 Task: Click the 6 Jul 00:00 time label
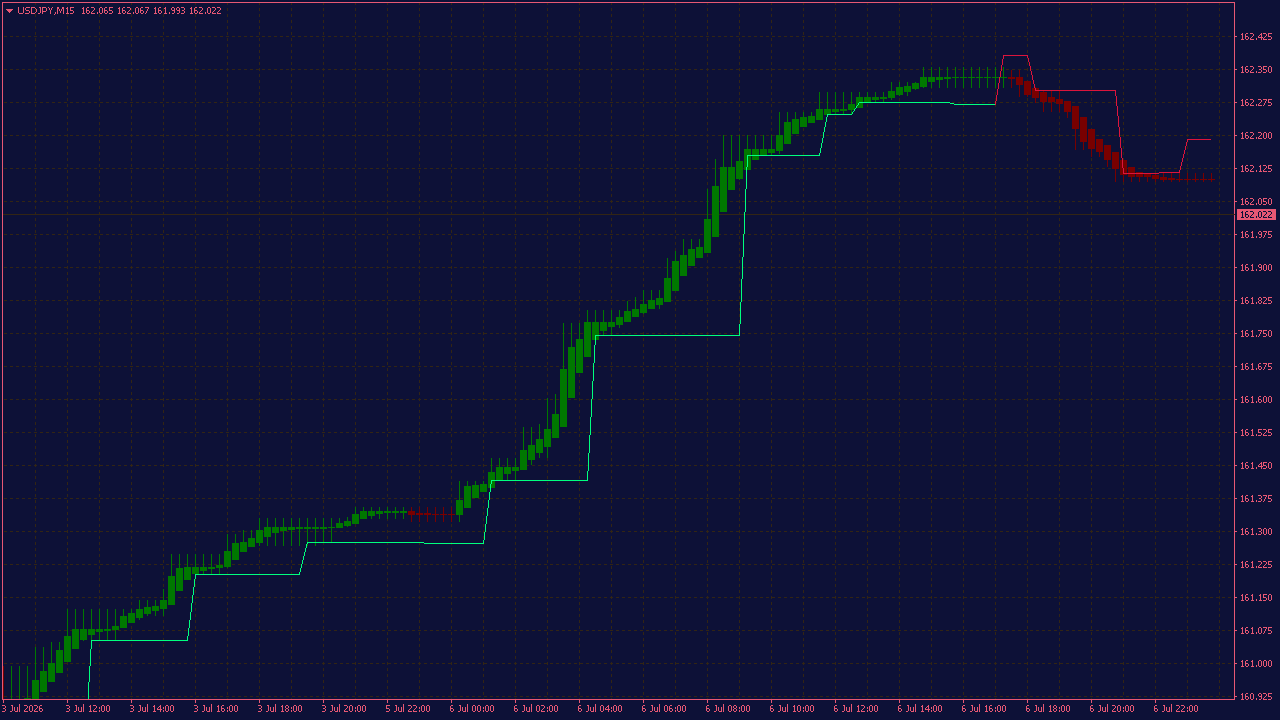[472, 709]
